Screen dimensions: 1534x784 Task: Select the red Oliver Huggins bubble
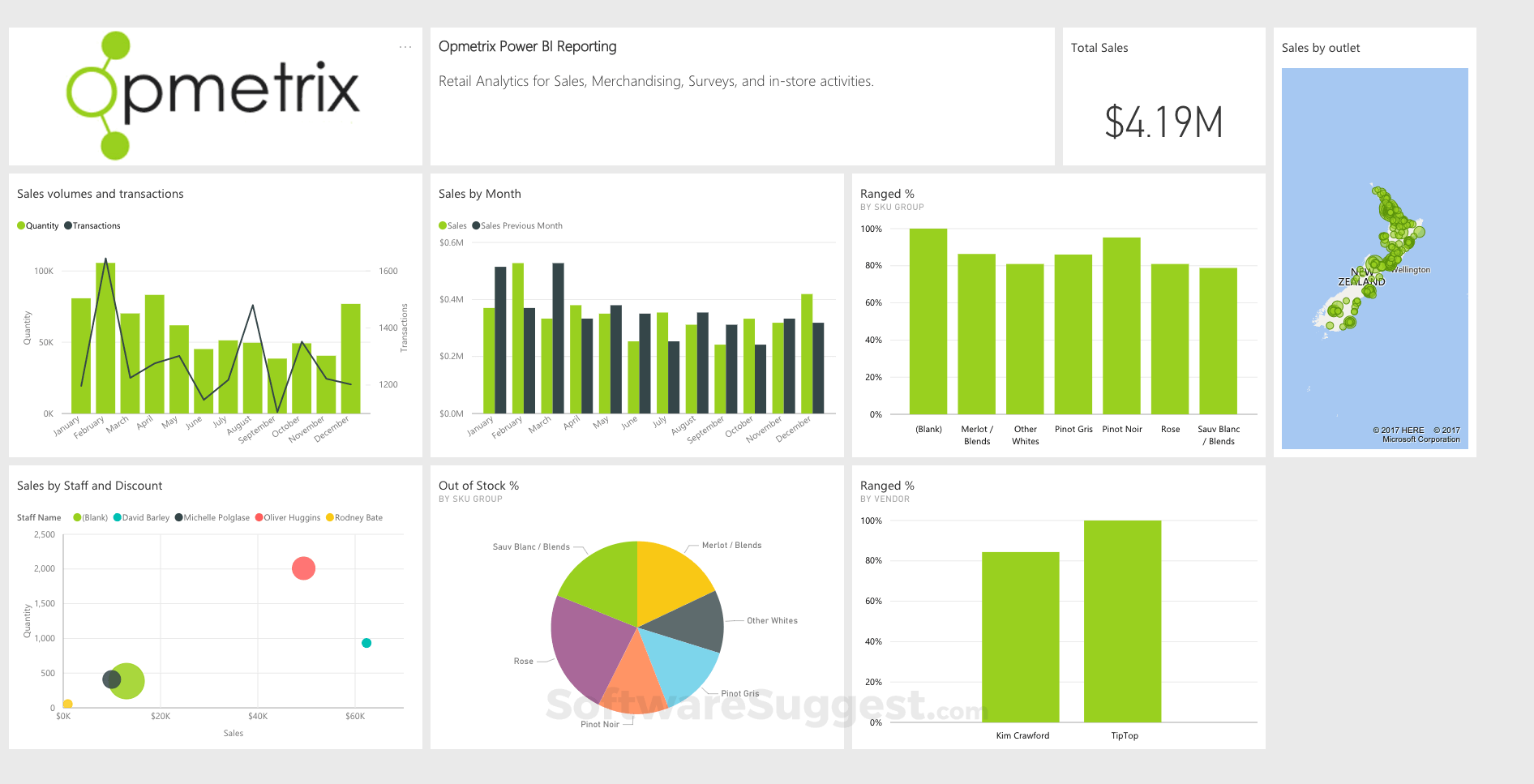pos(303,568)
